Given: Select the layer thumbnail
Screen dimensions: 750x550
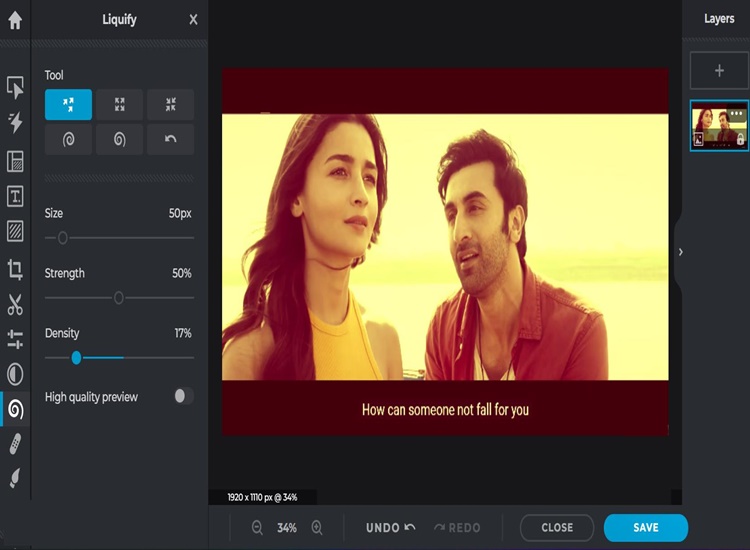Looking at the screenshot, I should click(719, 126).
